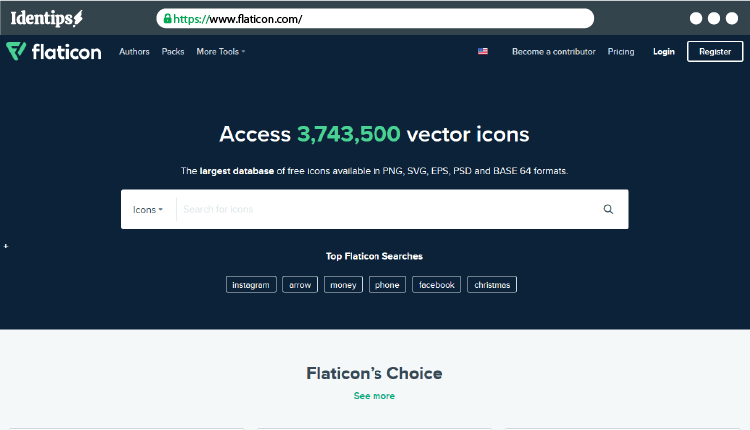Screen dimensions: 750x430
Task: Go to the Packs page
Action: click(x=173, y=52)
